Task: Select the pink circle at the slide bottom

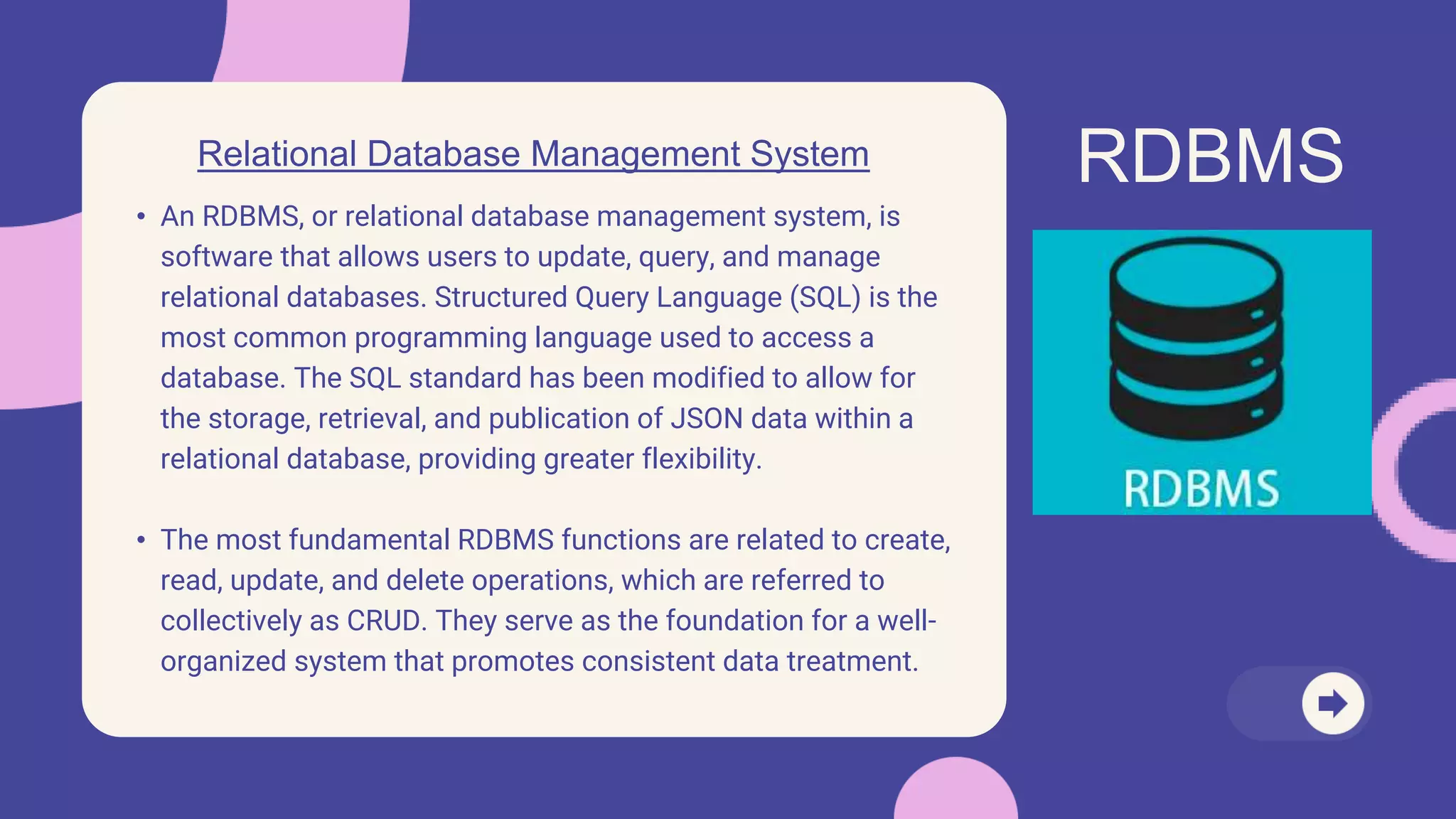Action: click(955, 791)
